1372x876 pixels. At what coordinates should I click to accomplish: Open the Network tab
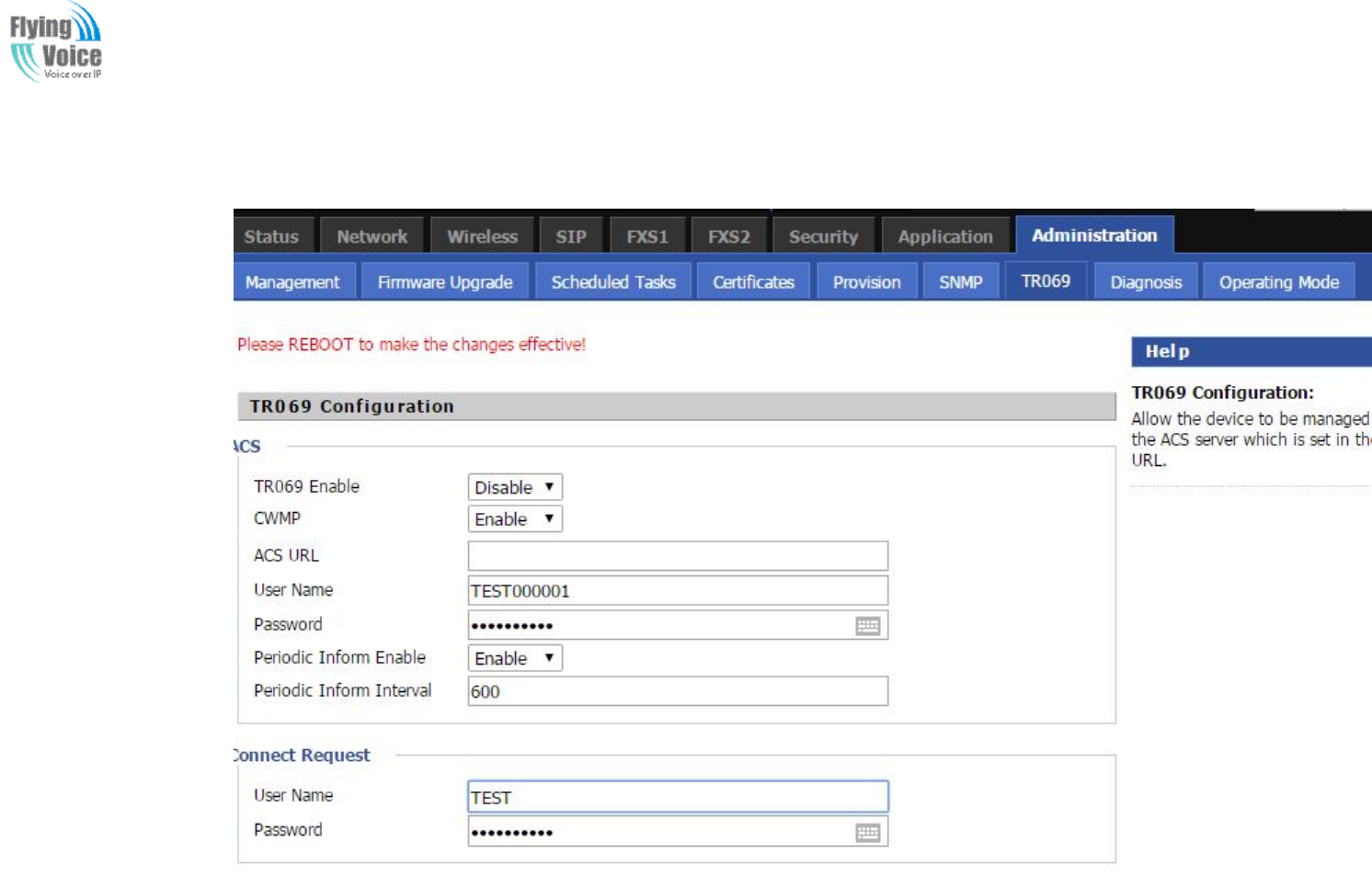coord(372,236)
